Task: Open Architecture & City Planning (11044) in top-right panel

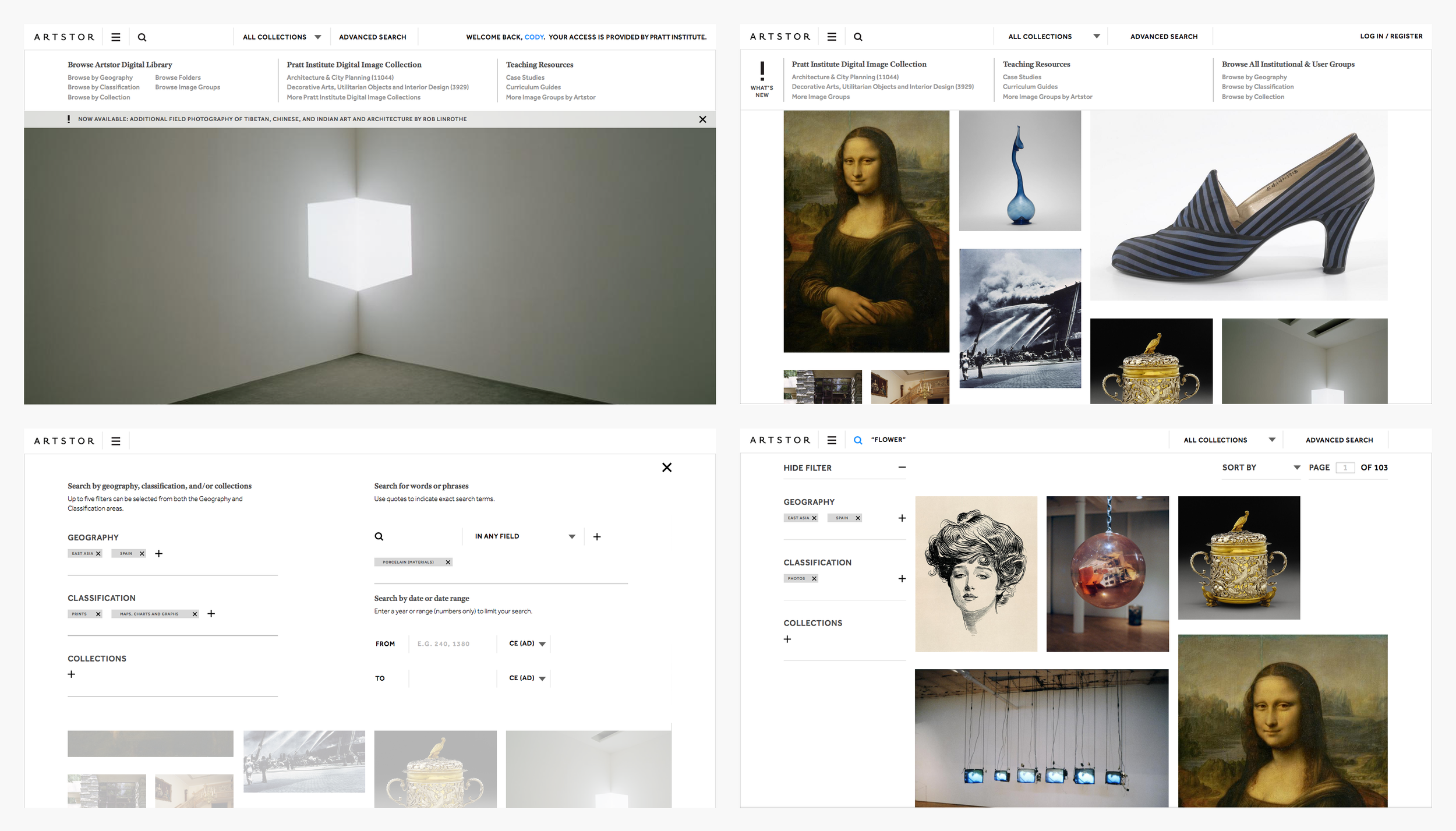Action: pos(845,77)
